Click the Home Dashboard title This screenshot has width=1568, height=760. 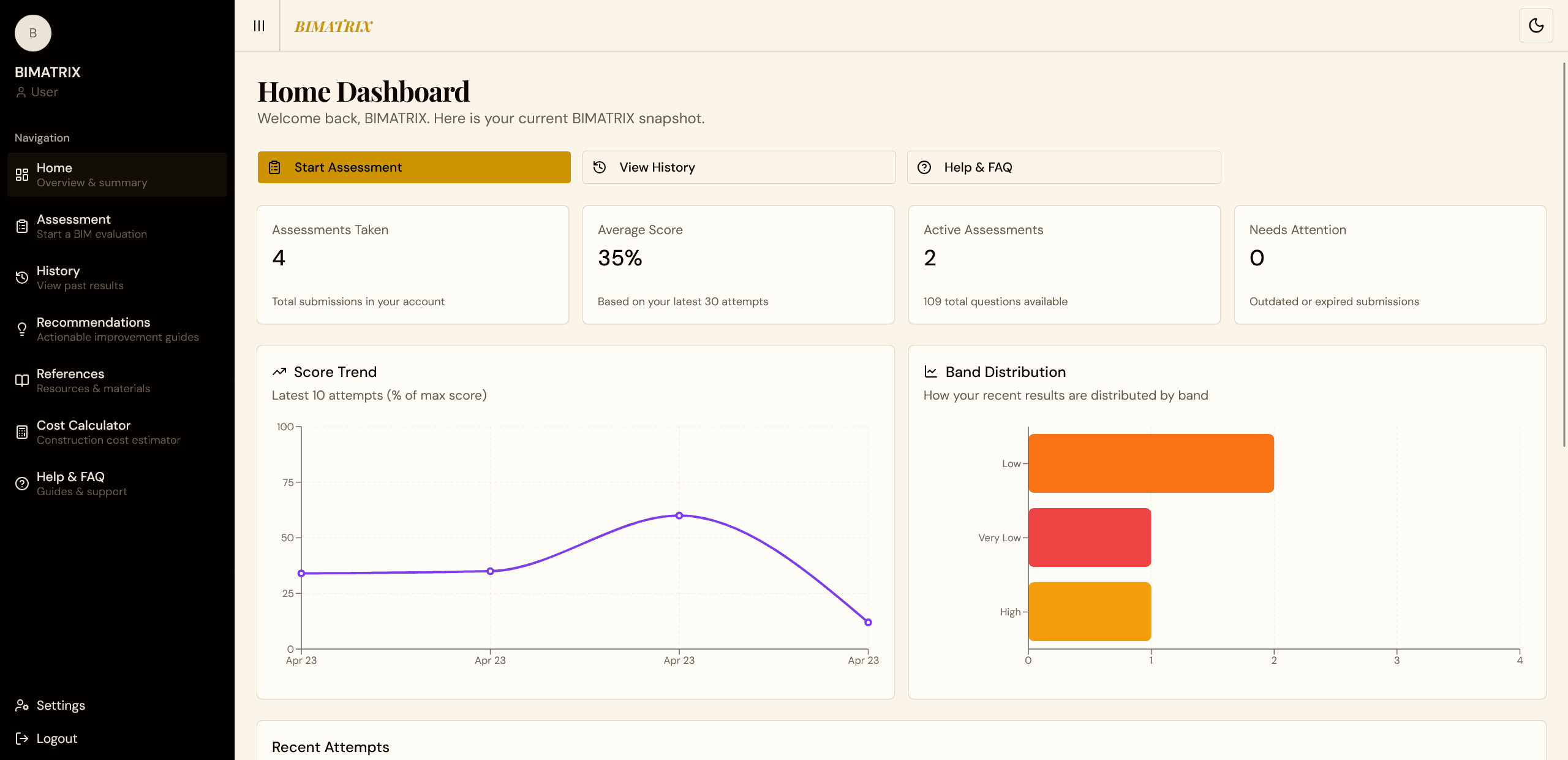(364, 92)
